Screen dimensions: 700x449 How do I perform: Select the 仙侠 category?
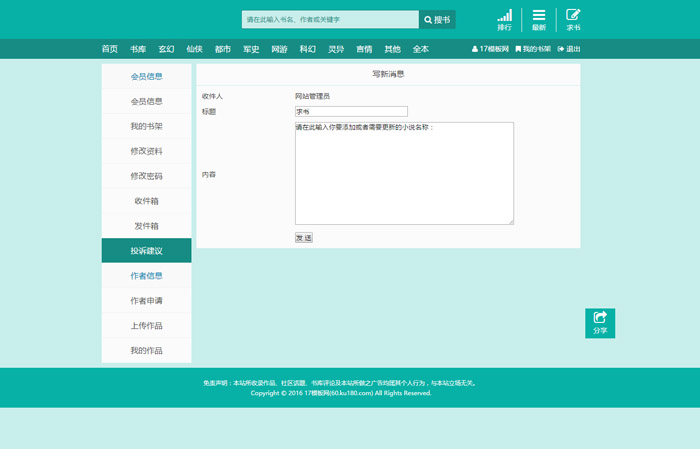[195, 49]
